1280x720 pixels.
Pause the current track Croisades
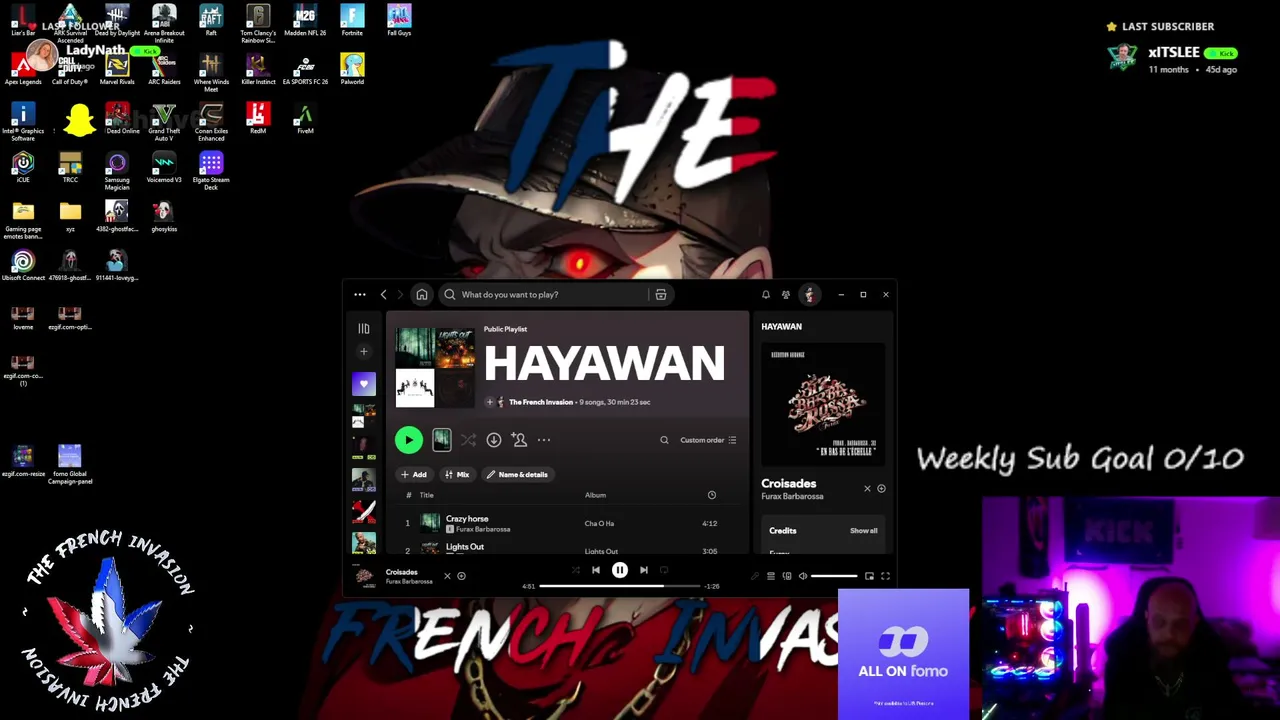click(x=620, y=570)
